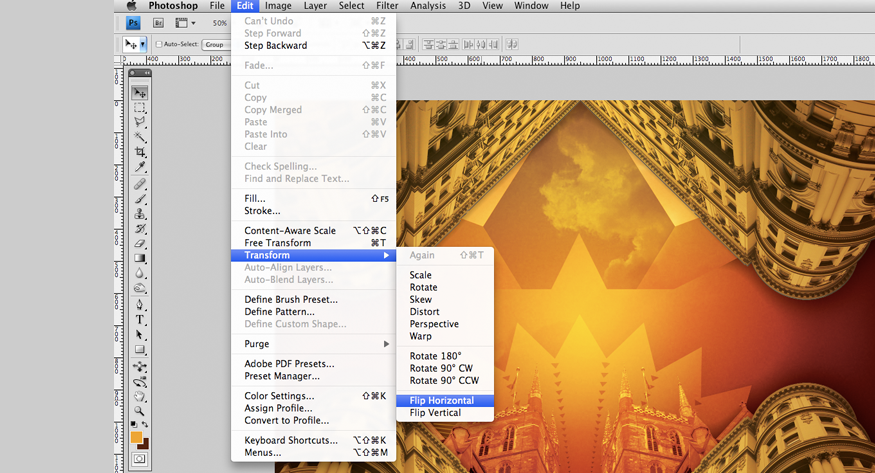Screen dimensions: 875x473
Task: Open the Group auto-select dropdown
Action: pyautogui.click(x=216, y=44)
